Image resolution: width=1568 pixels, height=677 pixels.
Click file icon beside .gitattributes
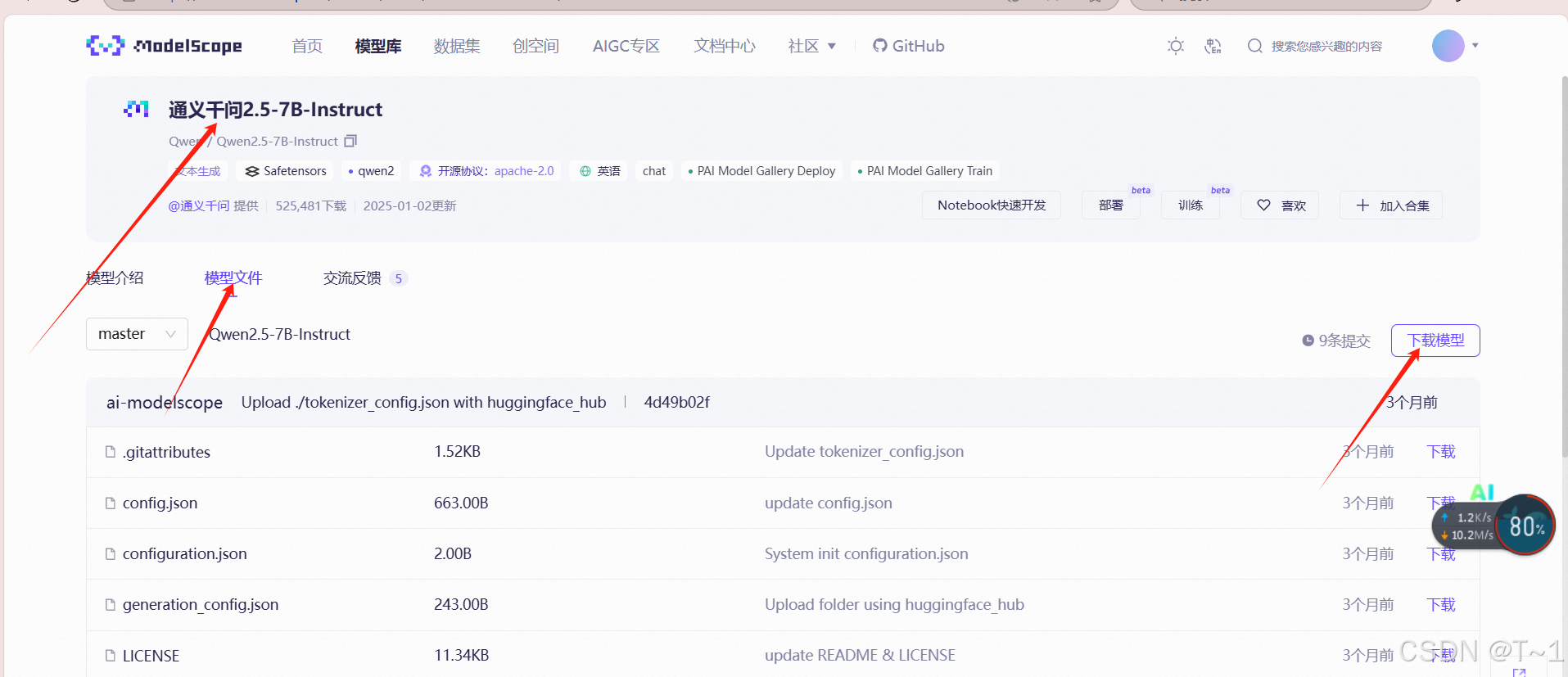coord(111,452)
